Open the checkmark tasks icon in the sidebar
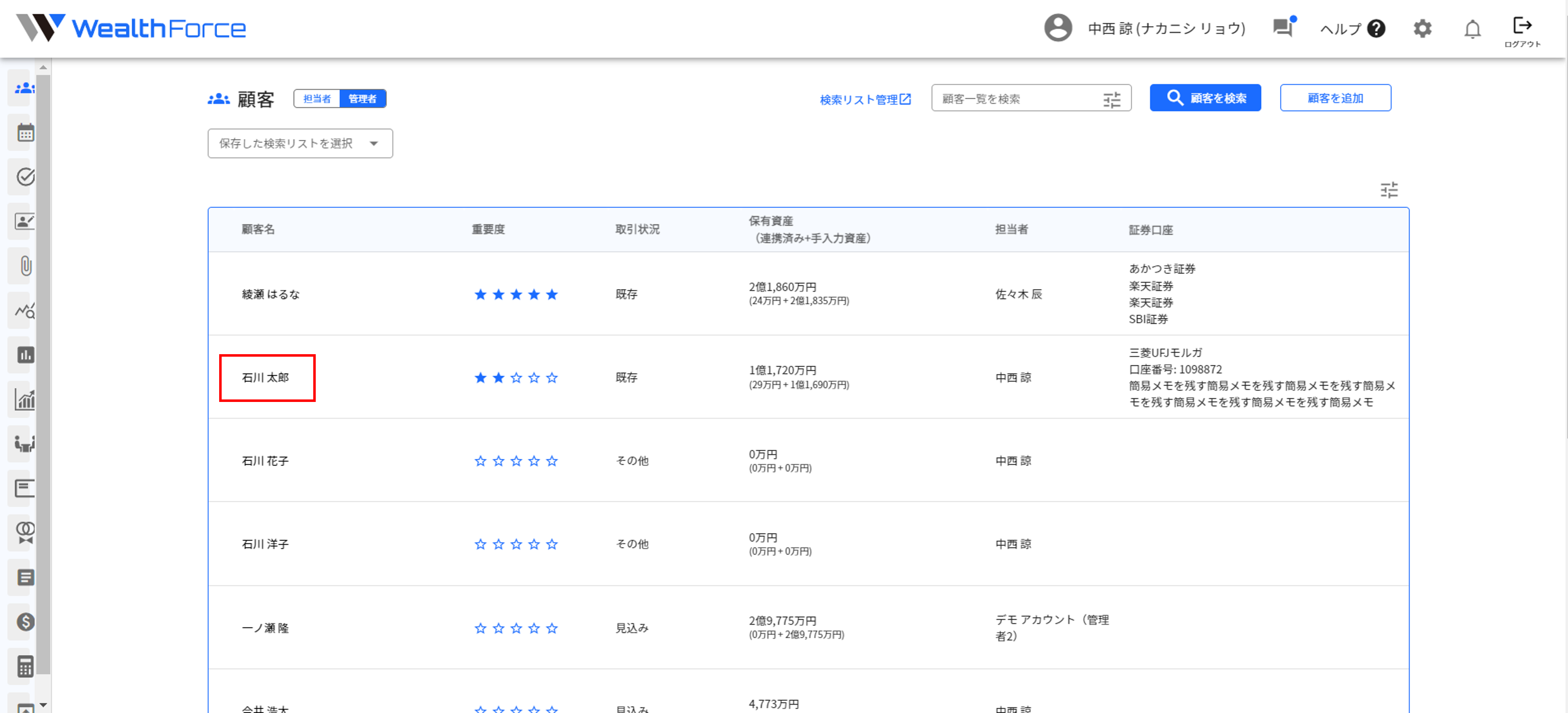This screenshot has height=713, width=1568. tap(25, 177)
